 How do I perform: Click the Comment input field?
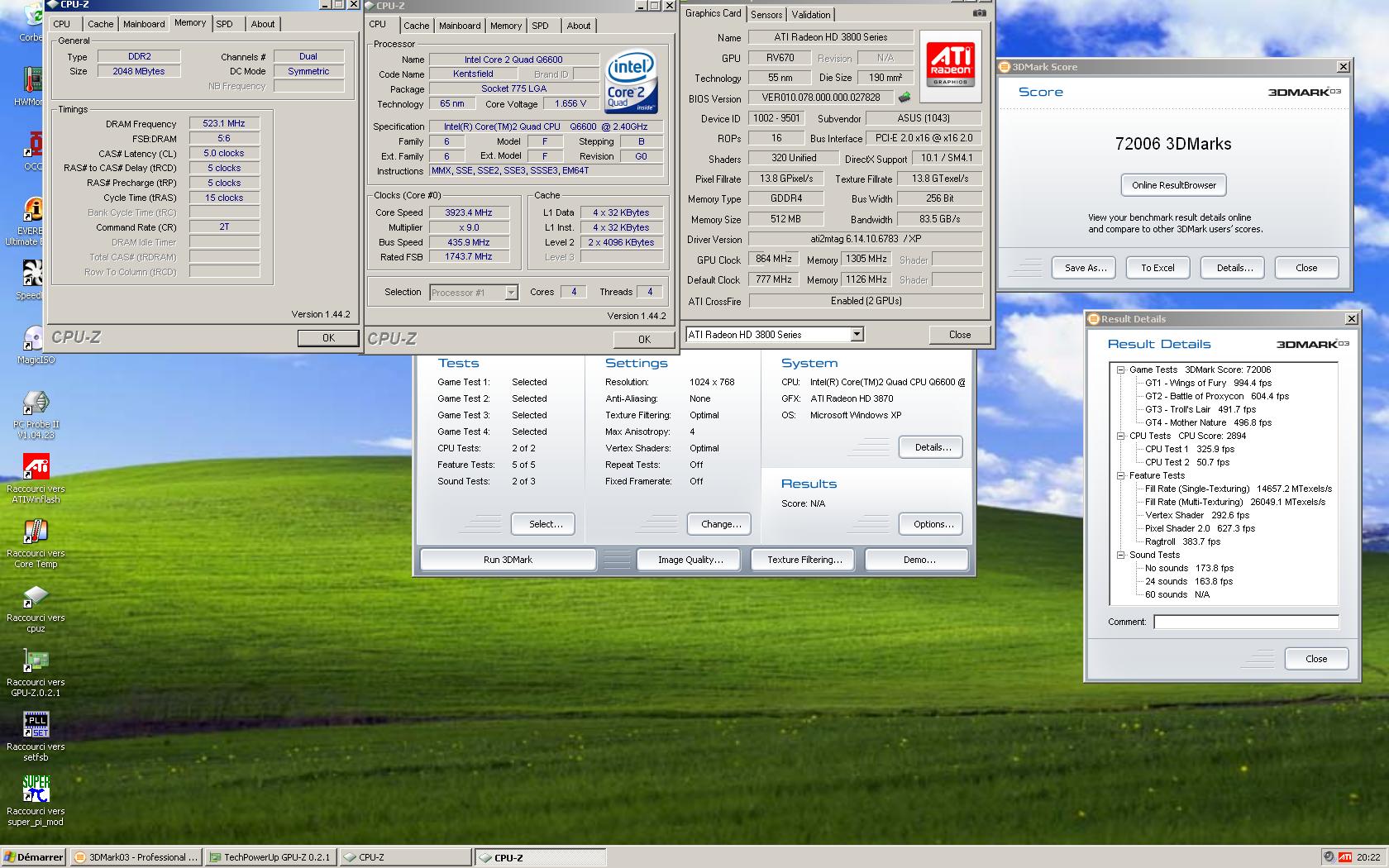coord(1246,622)
